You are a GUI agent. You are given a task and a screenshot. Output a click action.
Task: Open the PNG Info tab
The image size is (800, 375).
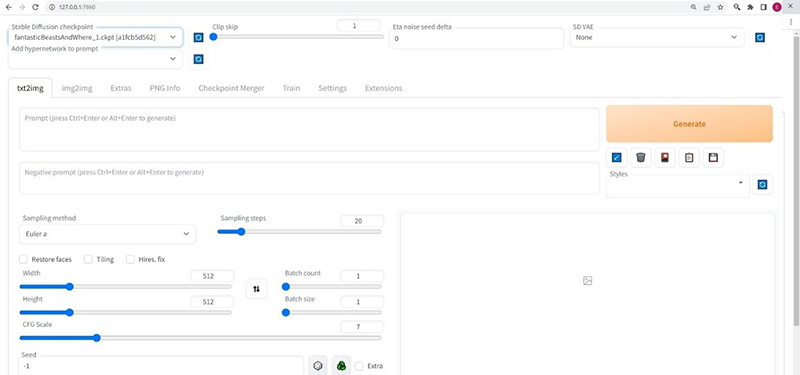click(165, 88)
